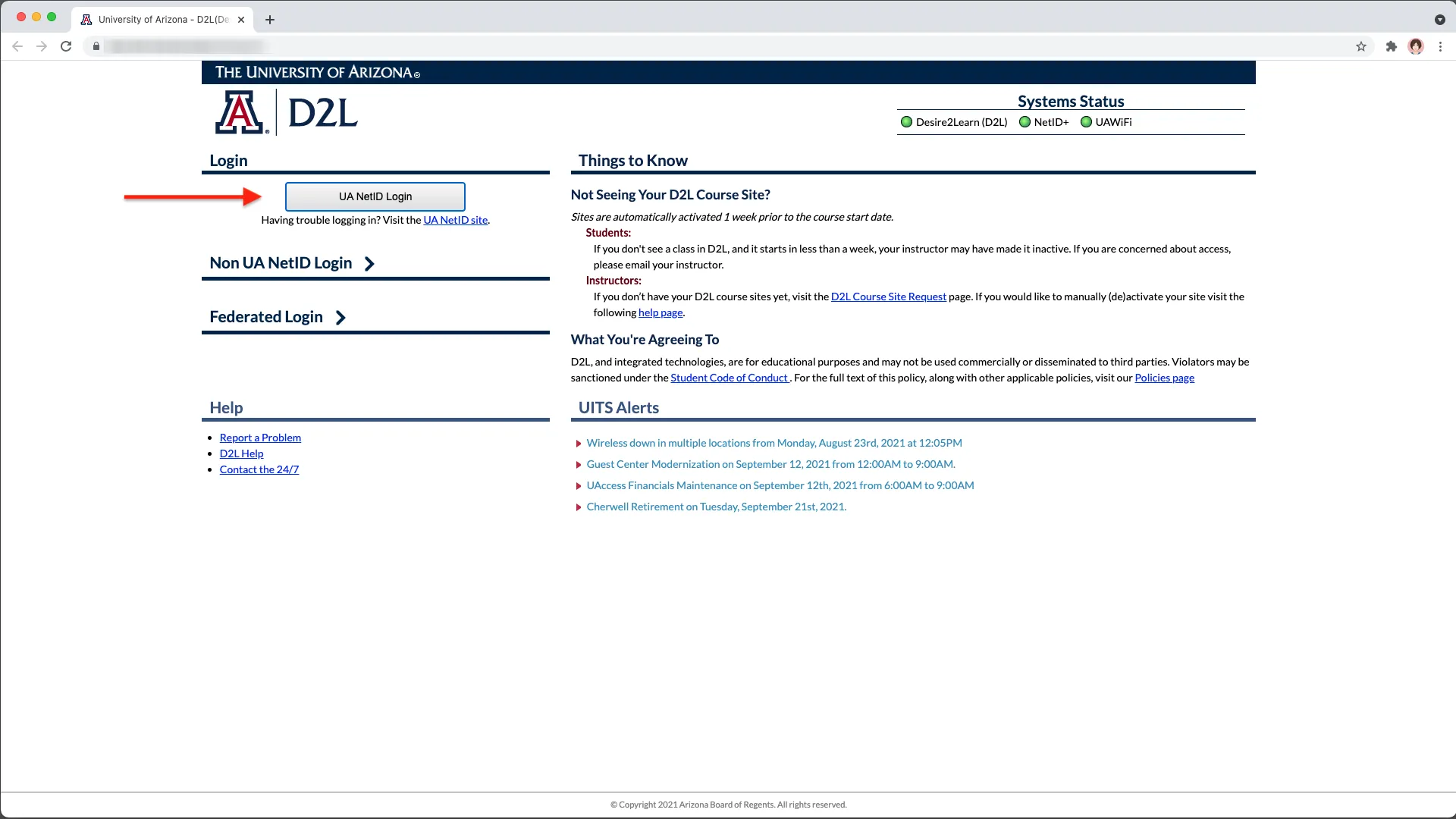The image size is (1456, 819).
Task: Expand the Wireless down alert triangle
Action: 579,444
